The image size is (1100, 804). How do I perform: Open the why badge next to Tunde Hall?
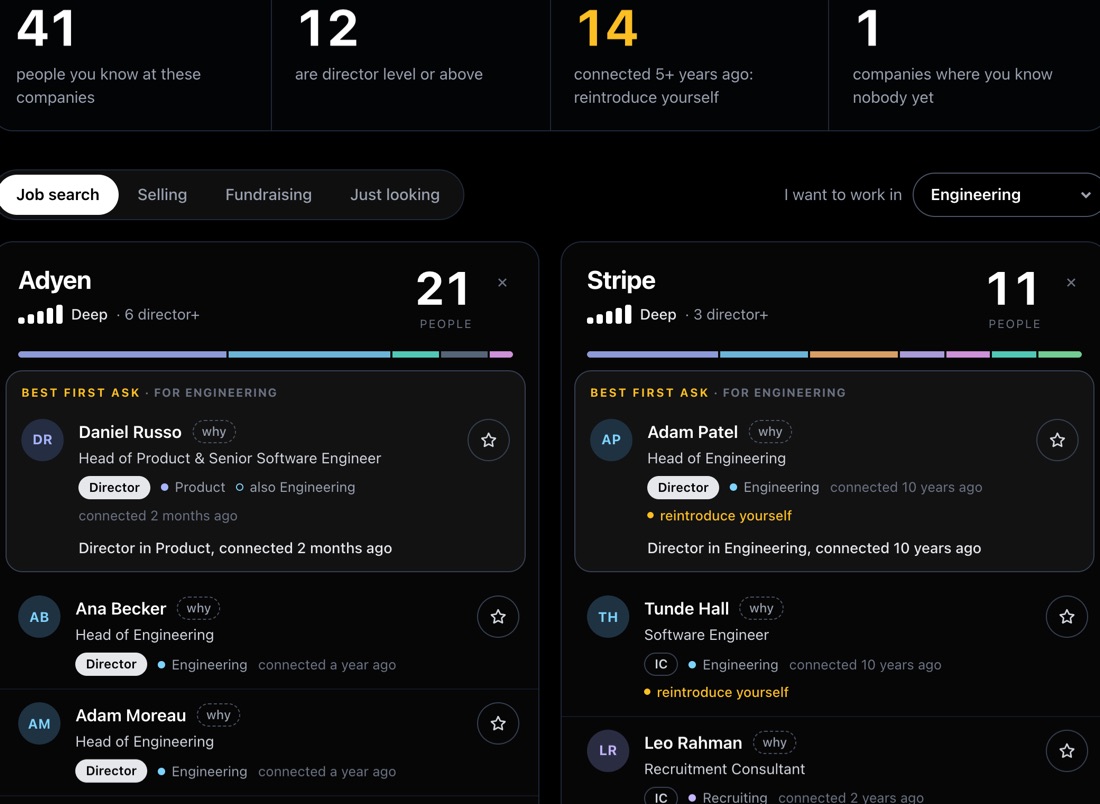[x=761, y=608]
